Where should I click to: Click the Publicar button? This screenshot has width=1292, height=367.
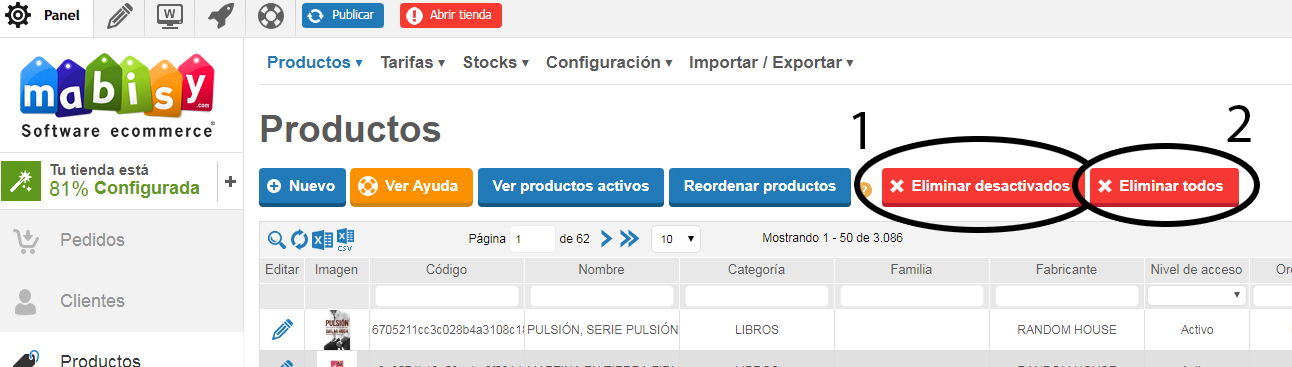click(x=343, y=15)
